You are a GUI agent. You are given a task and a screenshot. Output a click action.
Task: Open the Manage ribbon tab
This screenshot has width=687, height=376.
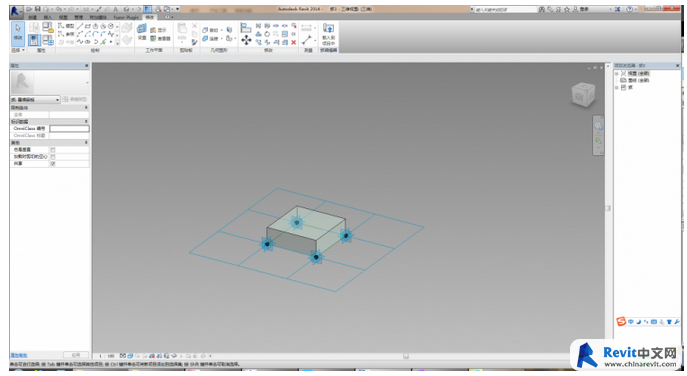coord(79,17)
